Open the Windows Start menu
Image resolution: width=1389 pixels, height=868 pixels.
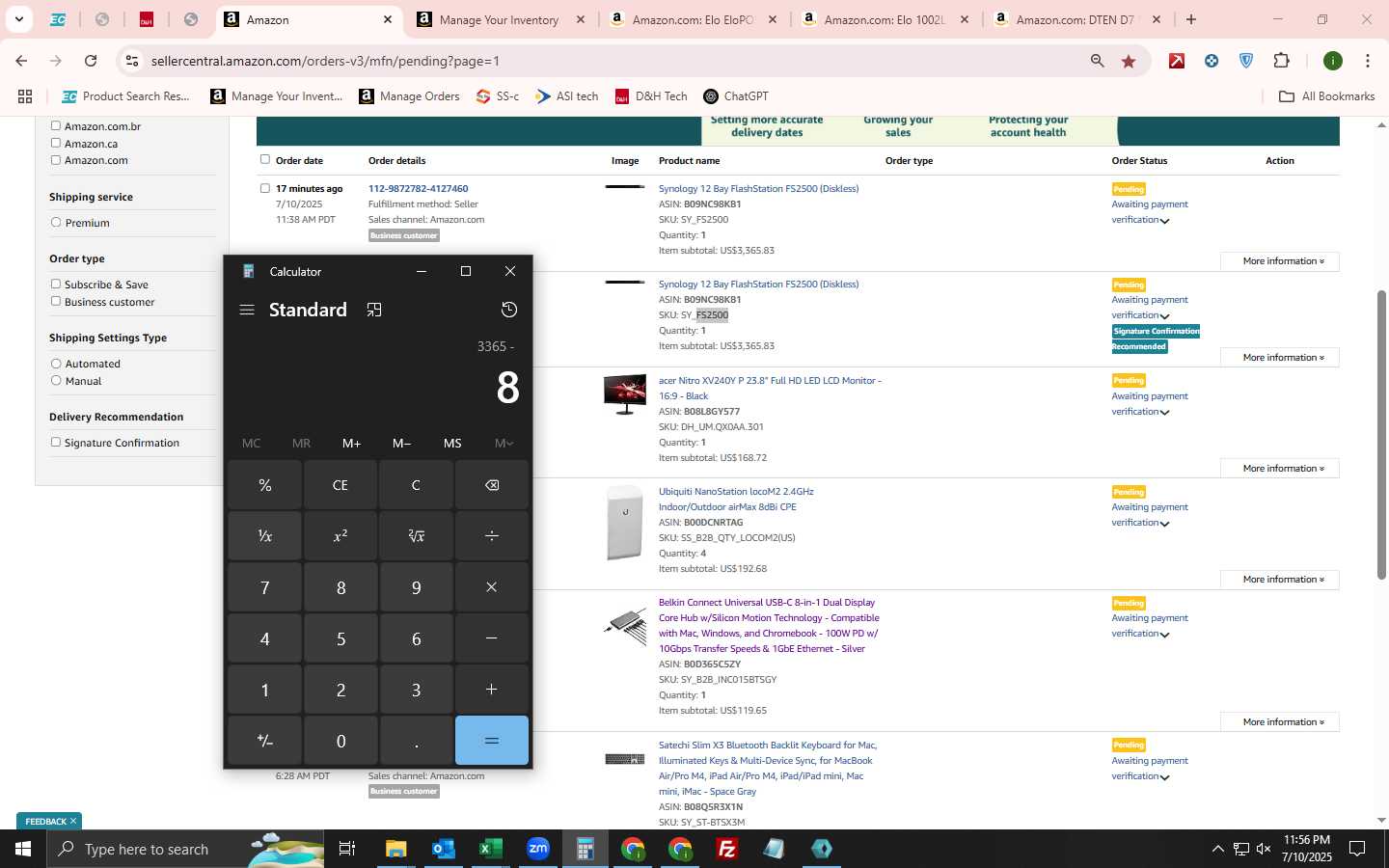coord(23,849)
